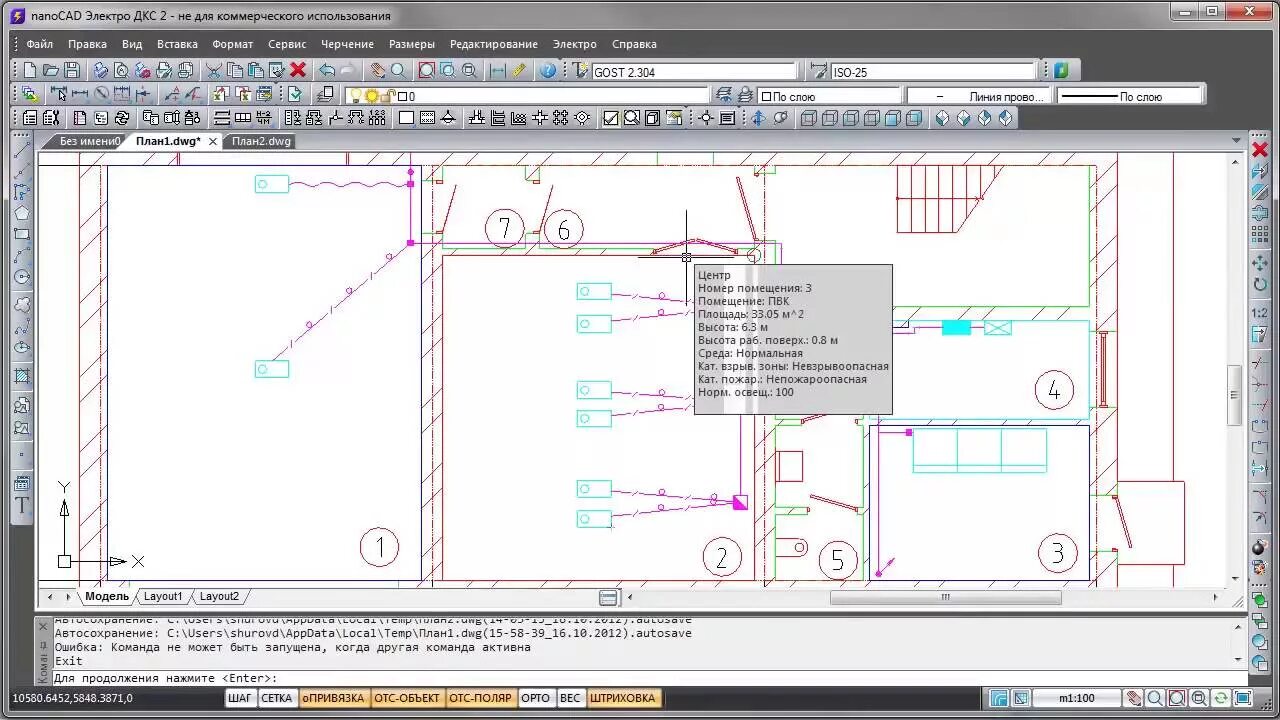
Task: Click the status bar pan hand icon
Action: tap(1134, 698)
